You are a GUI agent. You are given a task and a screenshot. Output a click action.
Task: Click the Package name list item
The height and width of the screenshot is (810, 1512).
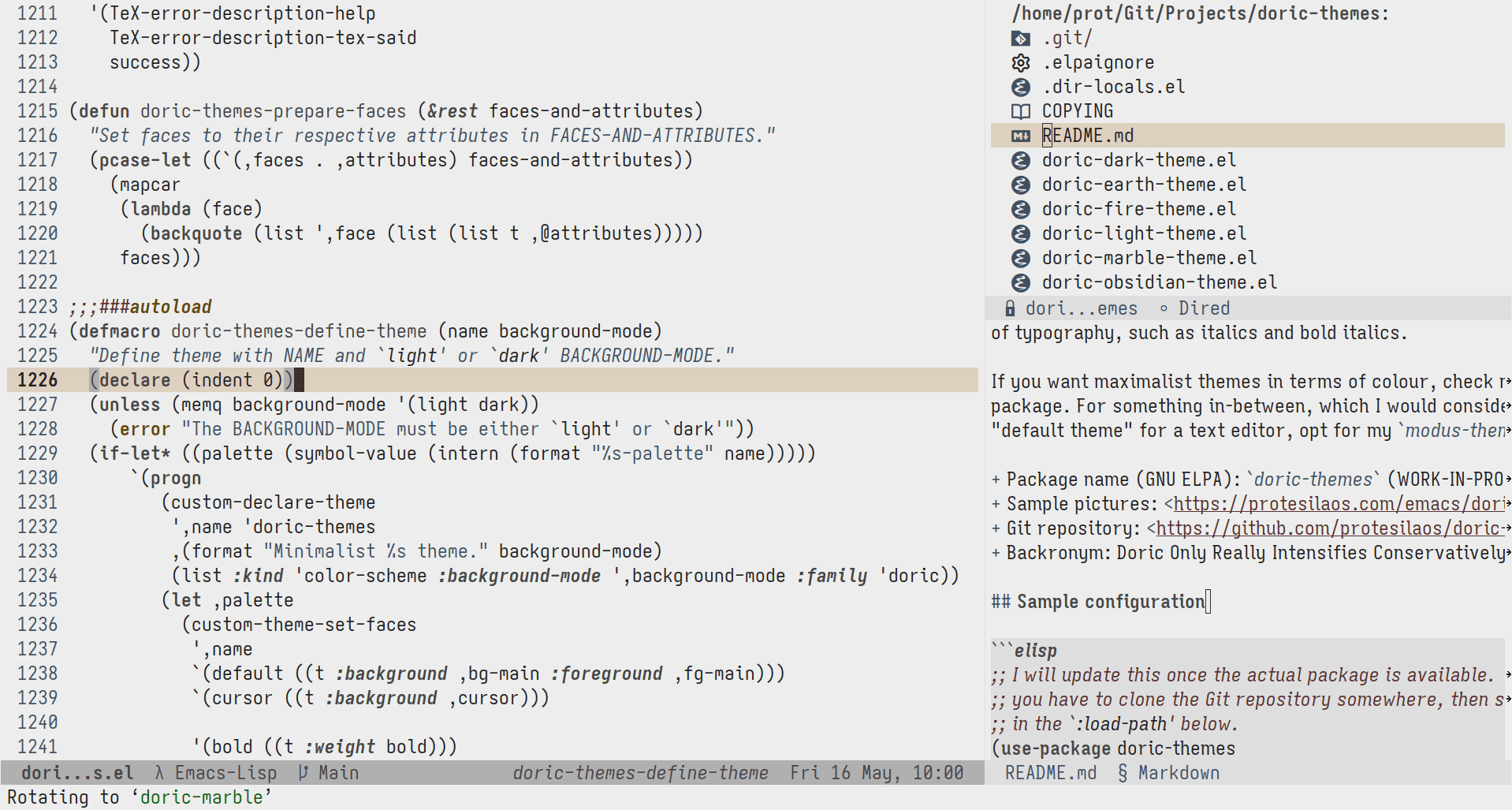point(1248,480)
